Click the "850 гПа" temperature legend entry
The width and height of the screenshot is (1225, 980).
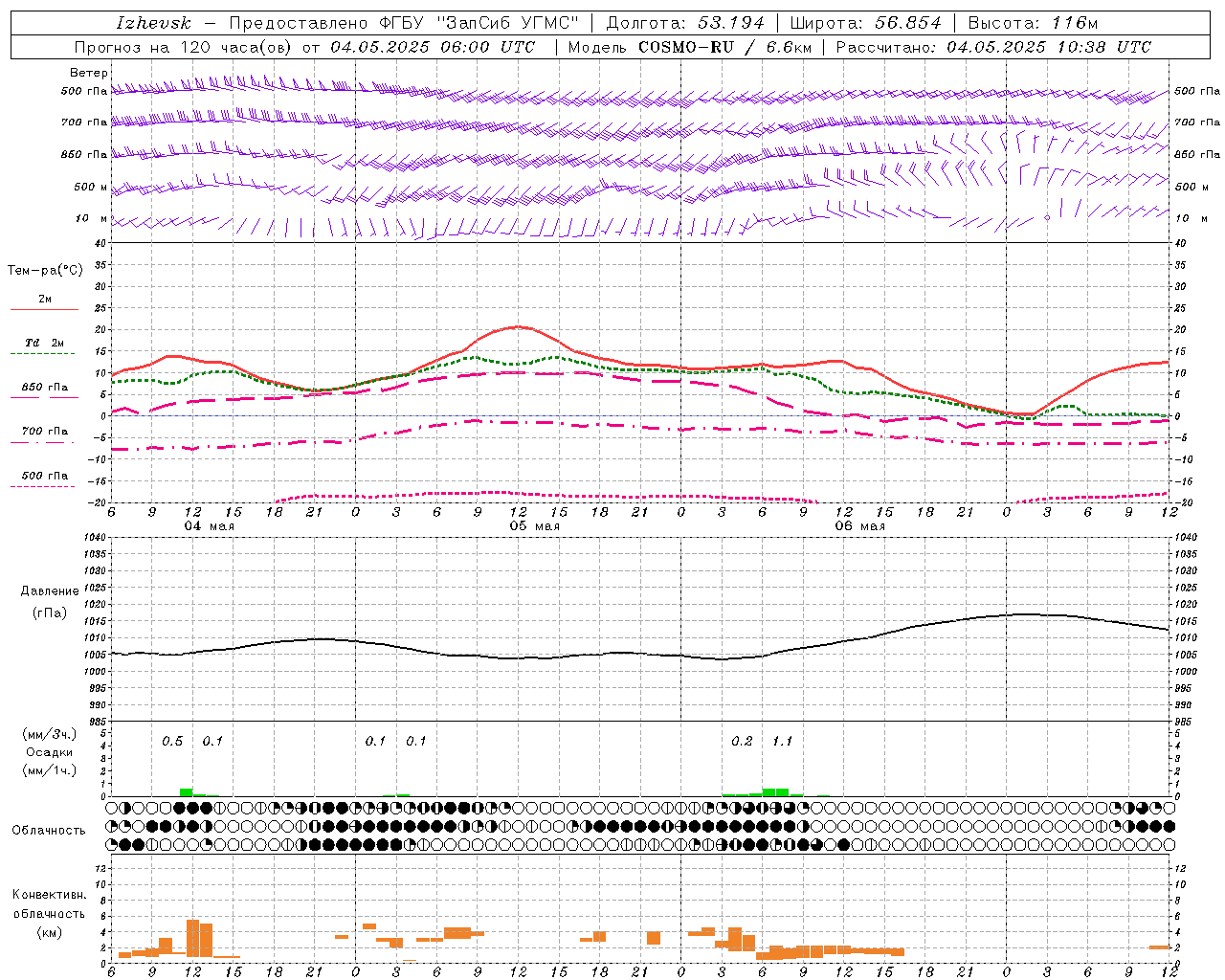tap(44, 388)
